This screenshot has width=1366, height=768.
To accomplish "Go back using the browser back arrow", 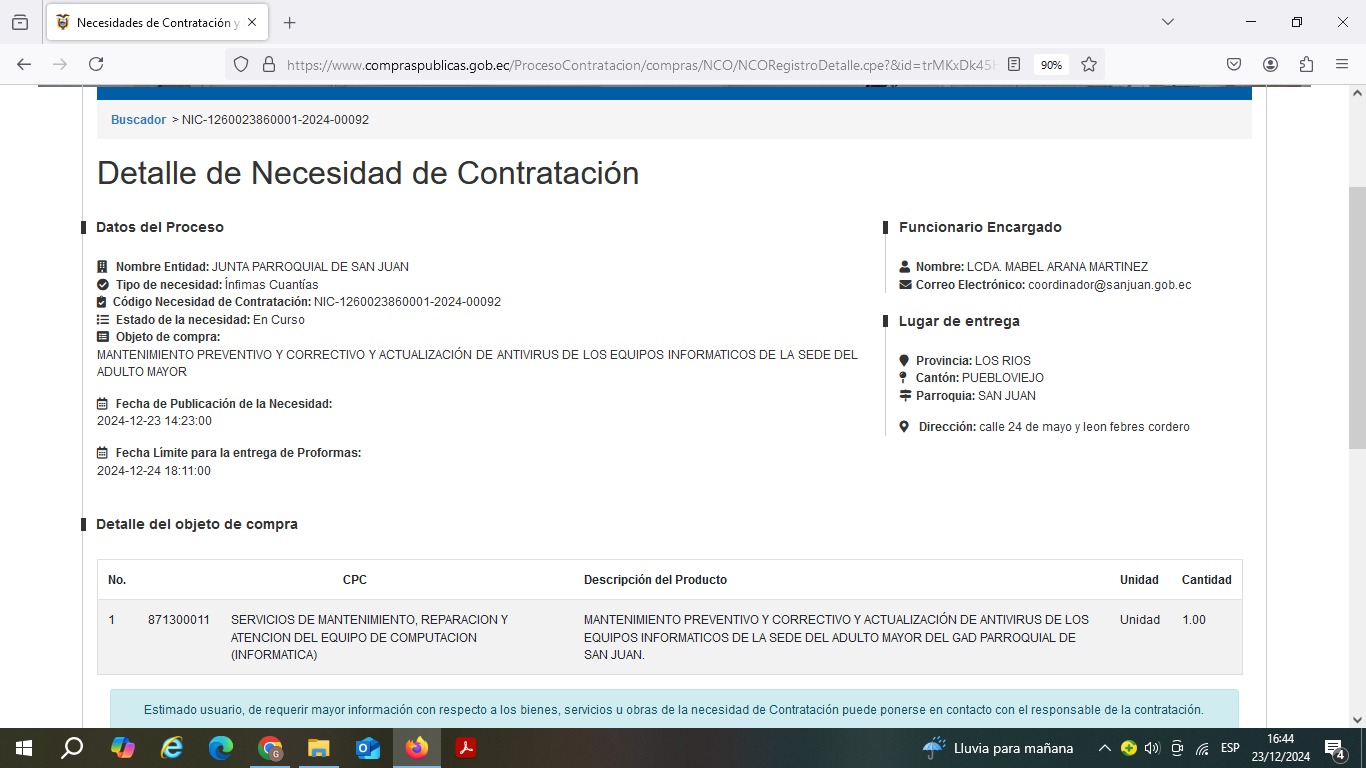I will 24,64.
